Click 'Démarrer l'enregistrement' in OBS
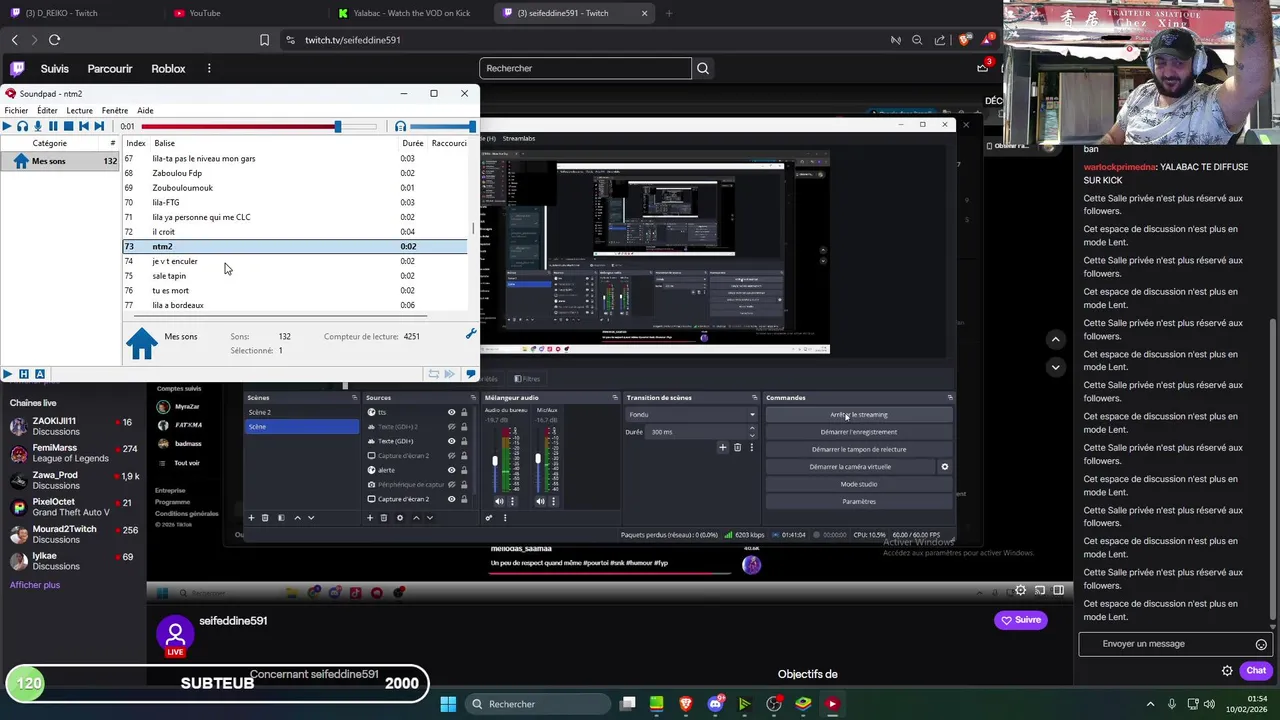This screenshot has height=720, width=1280. pos(859,432)
